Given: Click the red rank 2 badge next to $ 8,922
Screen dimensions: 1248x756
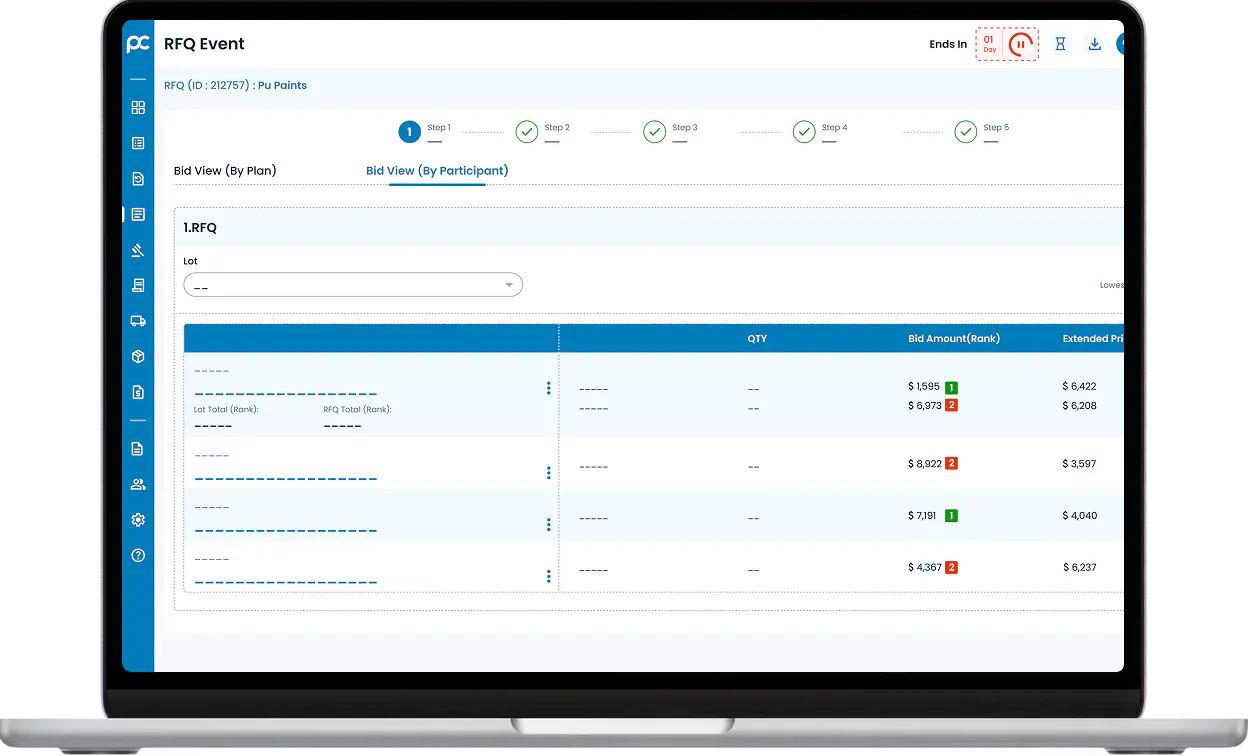Looking at the screenshot, I should [952, 464].
